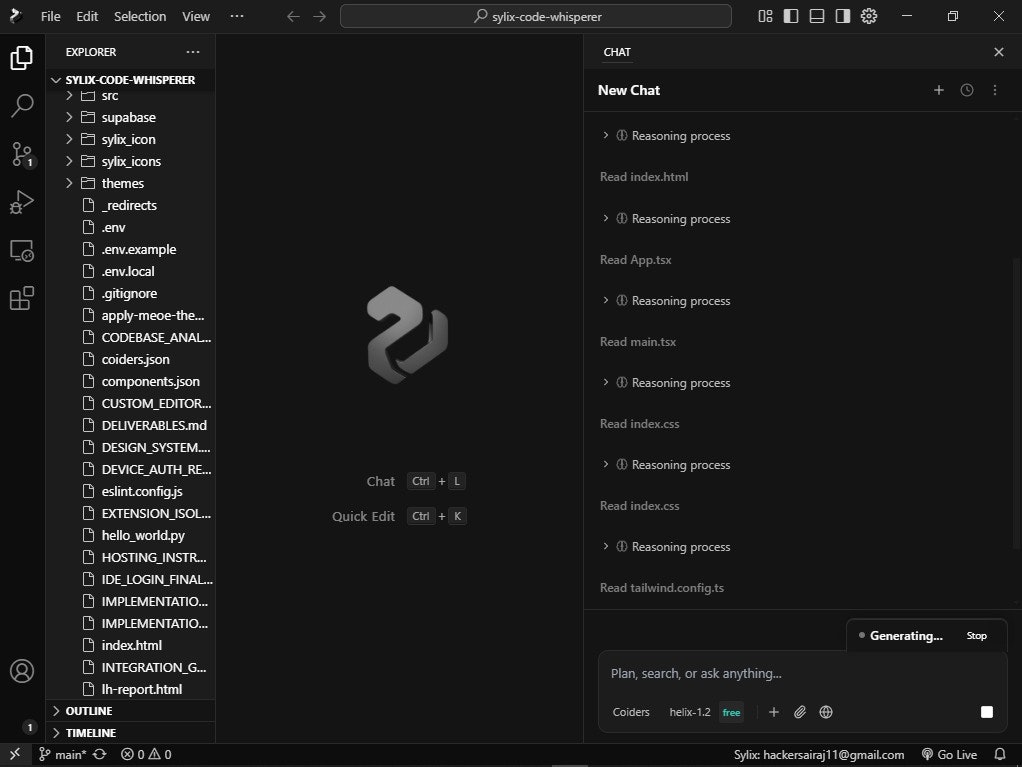
Task: Collapse the SYLIX-CODE-WHISPERER folder section
Action: pos(130,80)
